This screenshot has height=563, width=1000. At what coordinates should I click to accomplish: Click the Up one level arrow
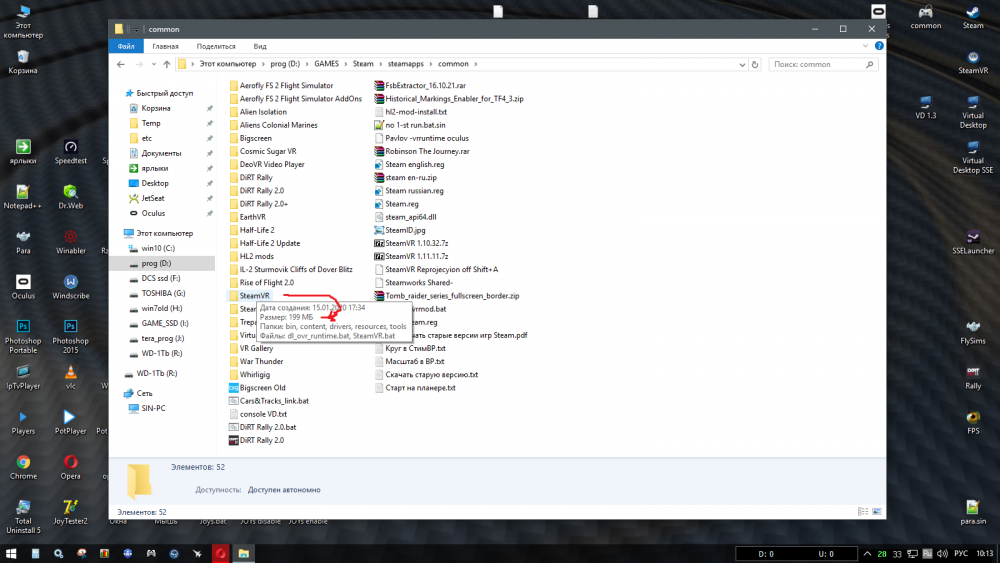[x=166, y=64]
